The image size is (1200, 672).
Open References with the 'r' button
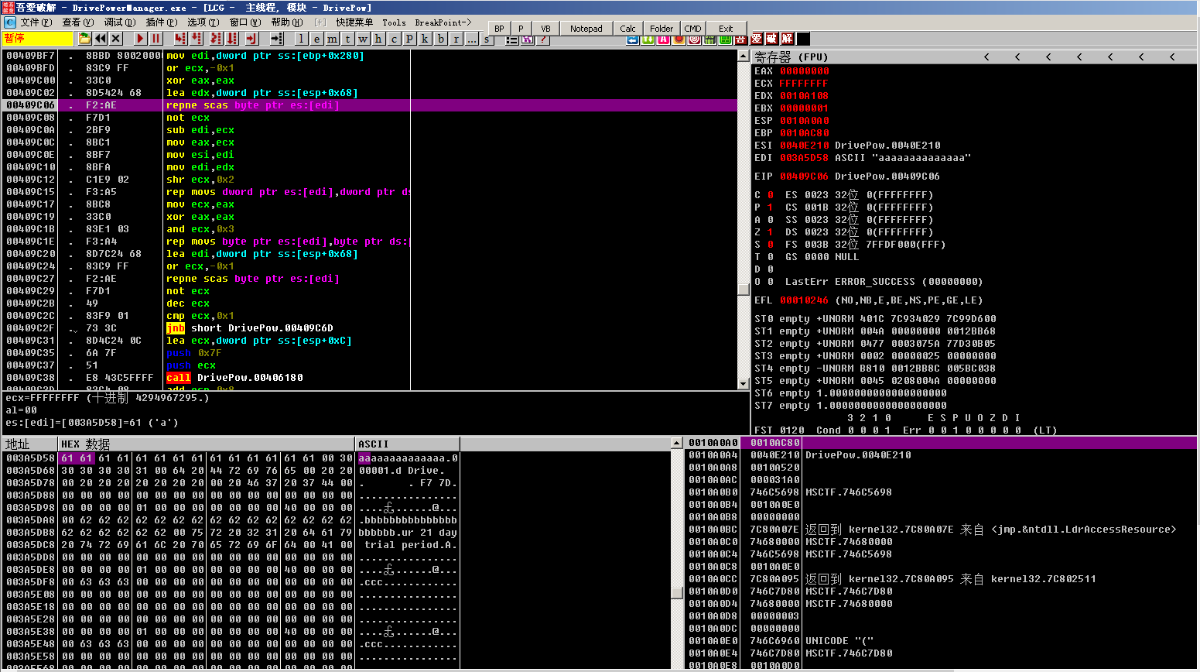(x=456, y=41)
